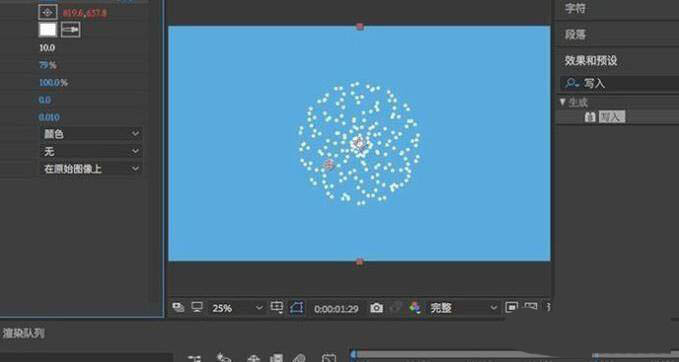This screenshot has height=362, width=679.
Task: Click the 0.010 spacing value
Action: click(49, 117)
